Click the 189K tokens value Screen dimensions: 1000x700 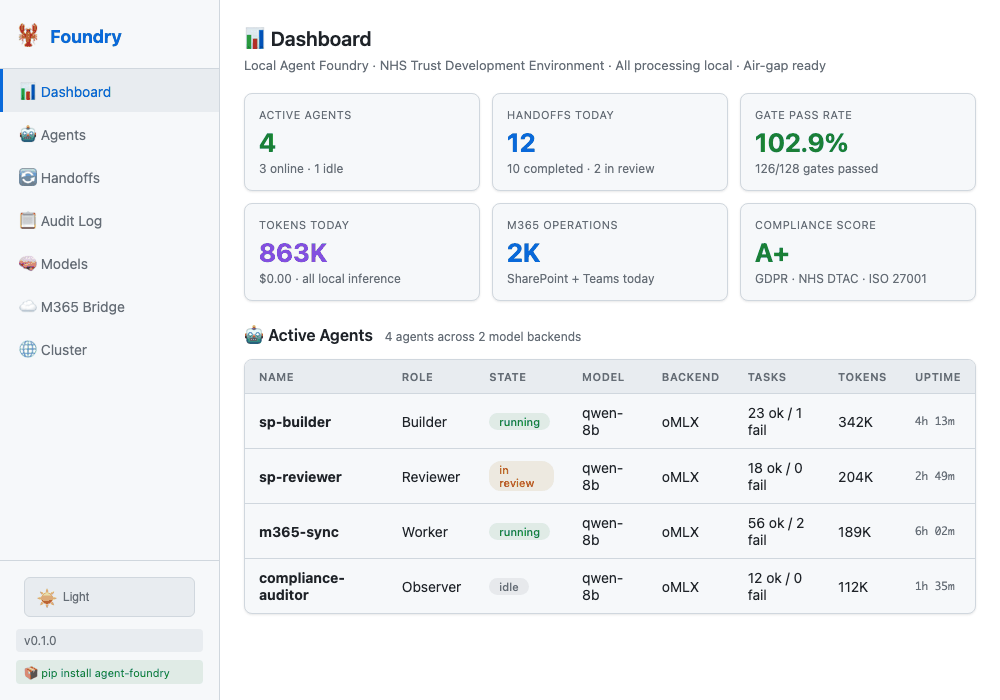pos(855,532)
